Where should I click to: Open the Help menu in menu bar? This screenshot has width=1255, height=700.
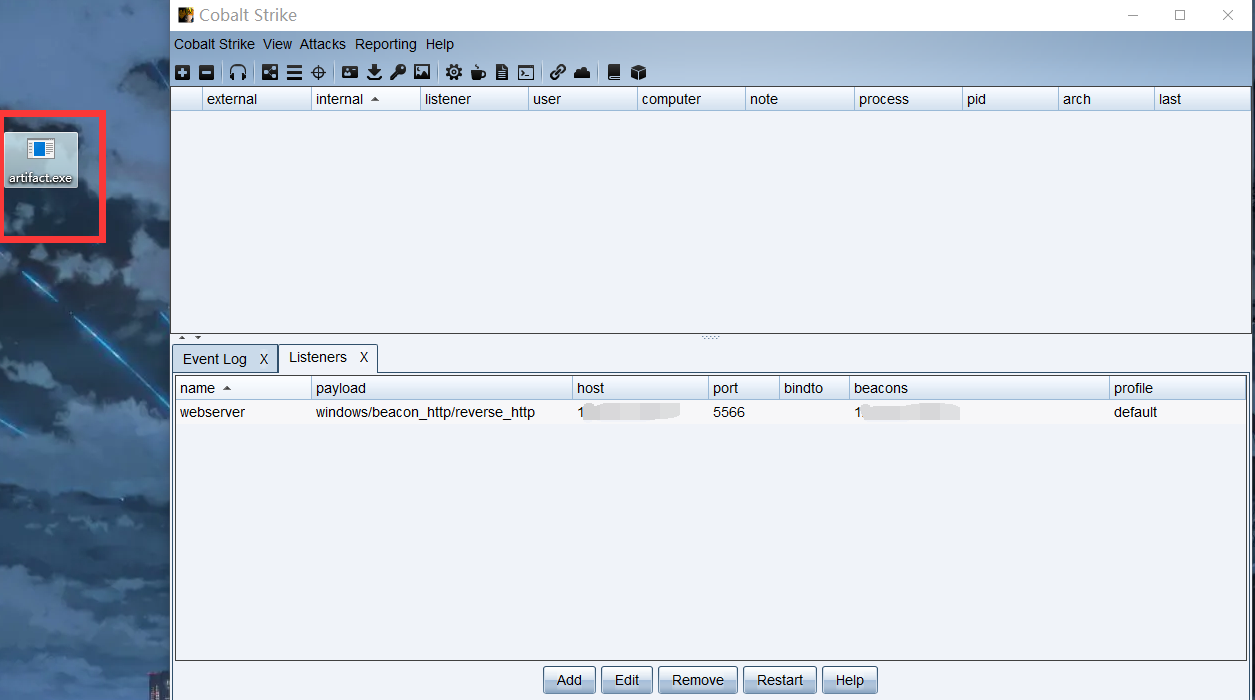click(440, 44)
